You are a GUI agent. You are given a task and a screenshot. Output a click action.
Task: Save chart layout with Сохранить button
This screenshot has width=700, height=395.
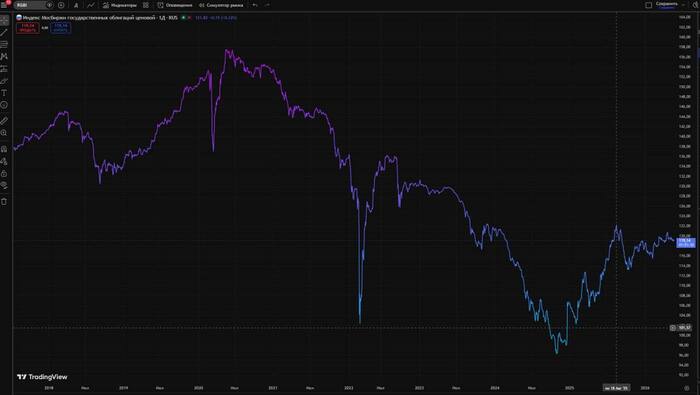click(x=667, y=5)
